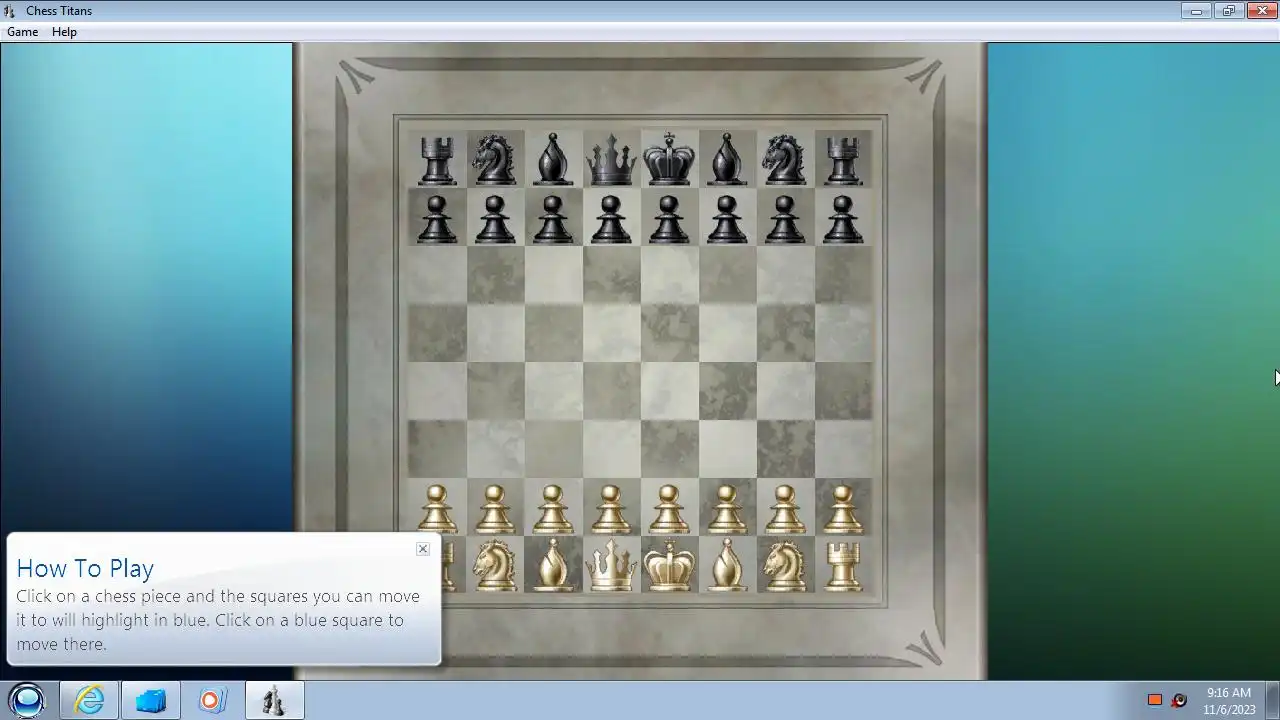Open the orange circle taskbar application
Viewport: 1280px width, 720px height.
[213, 700]
